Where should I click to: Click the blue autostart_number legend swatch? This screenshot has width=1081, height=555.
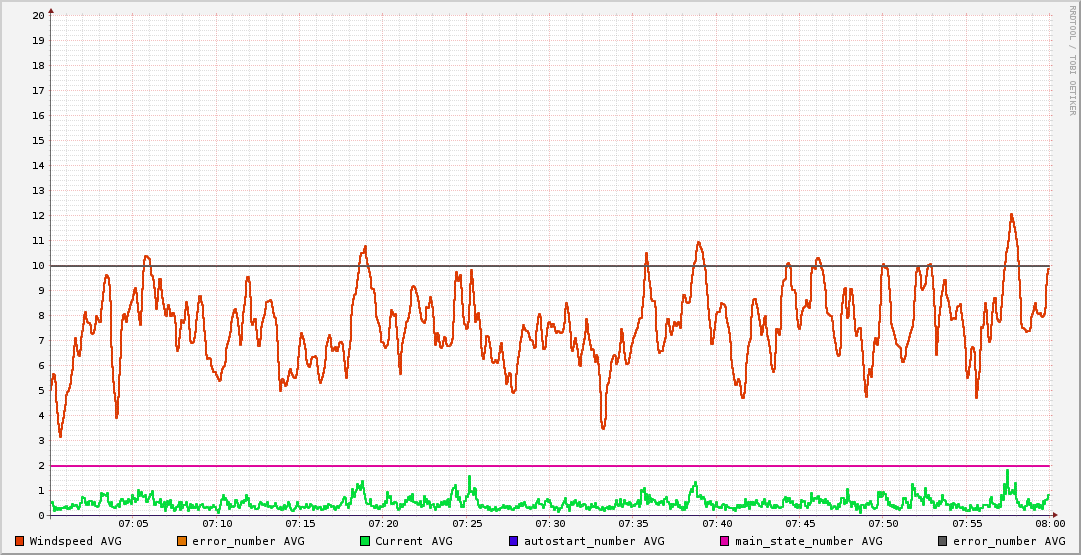coord(514,541)
